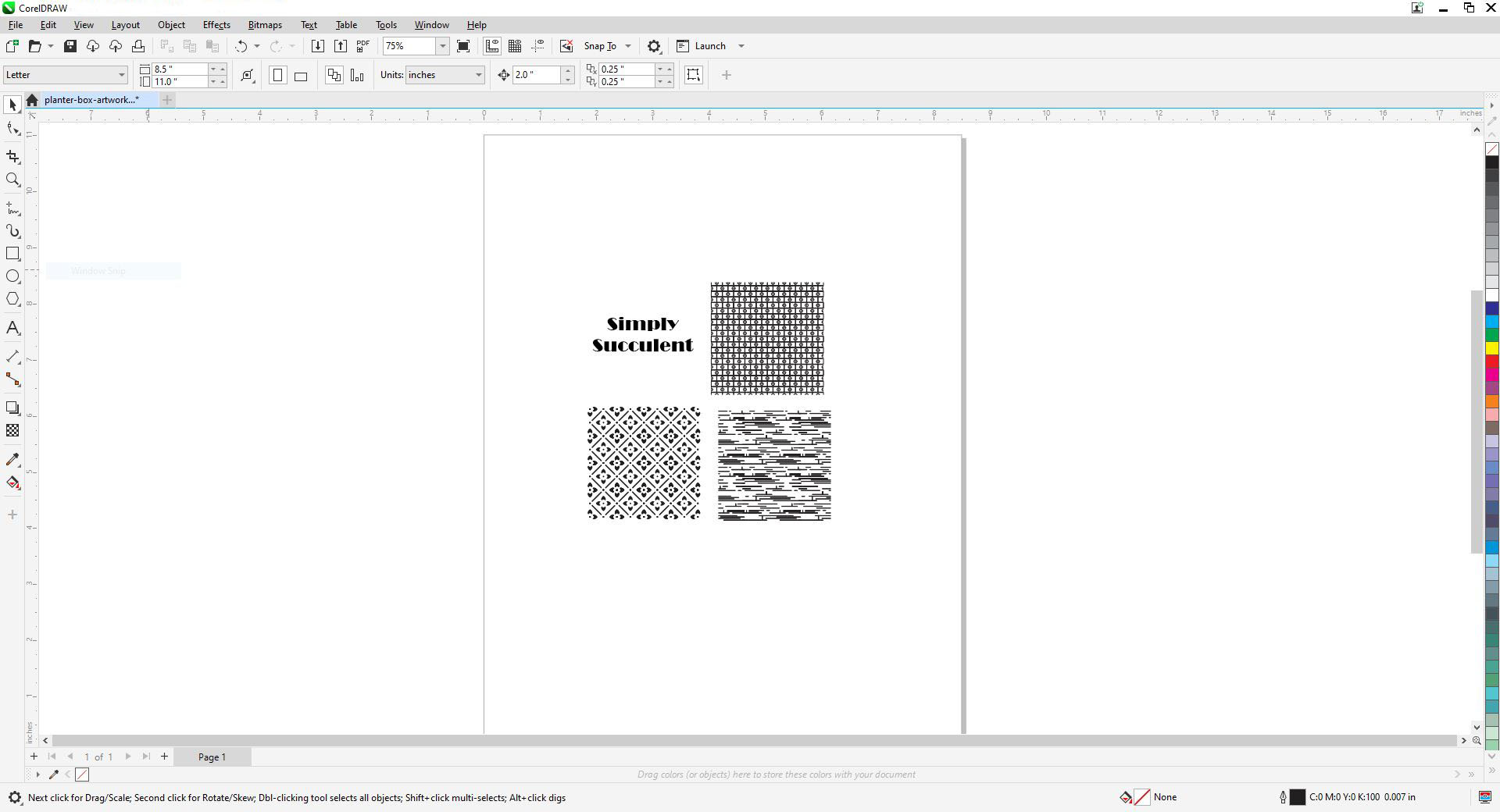Click the horizontal scrollbar
This screenshot has height=812, width=1500.
(755, 740)
